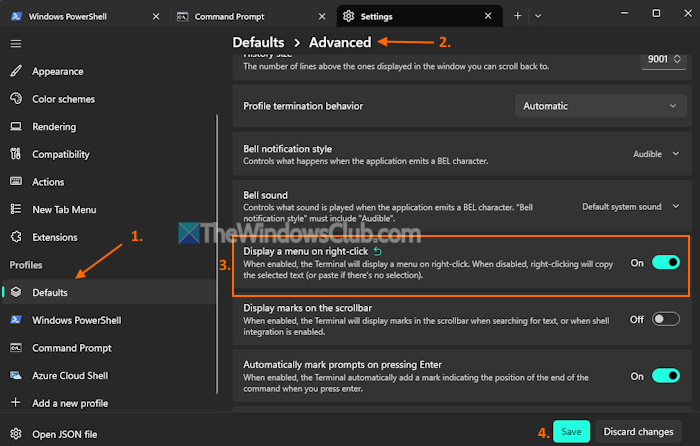Go to Rendering settings
700x446 pixels.
(x=109, y=126)
